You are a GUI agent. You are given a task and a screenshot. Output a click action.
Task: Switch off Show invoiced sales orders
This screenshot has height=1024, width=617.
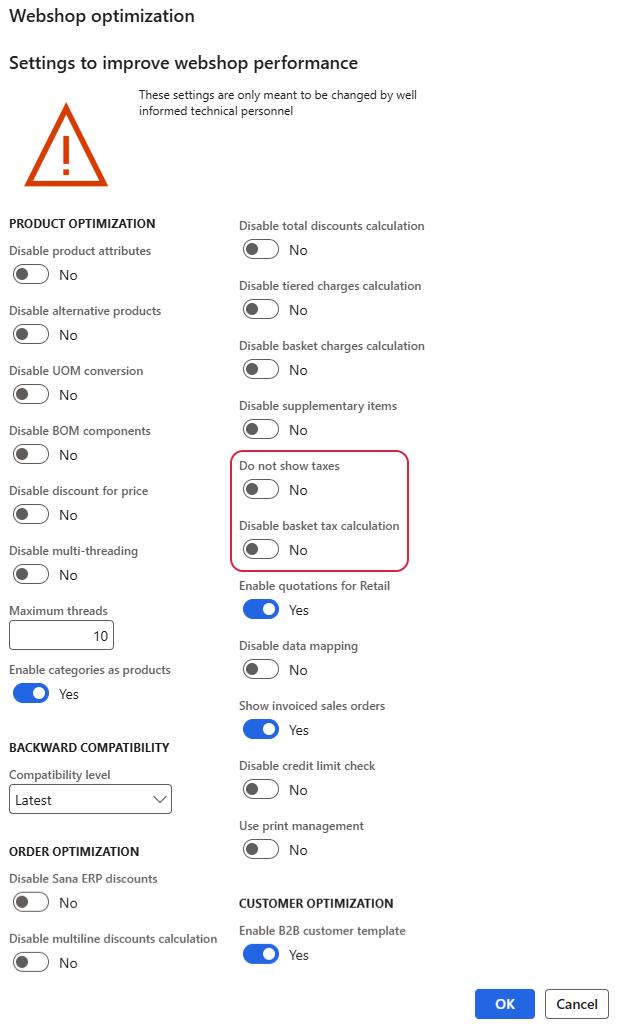click(261, 729)
